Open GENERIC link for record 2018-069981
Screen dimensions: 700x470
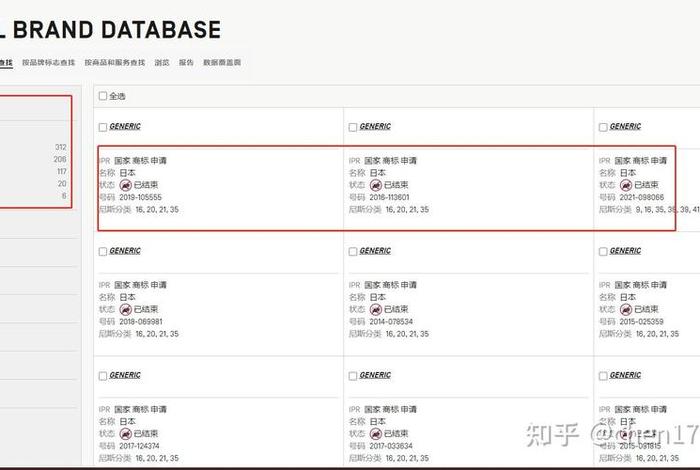(x=125, y=251)
